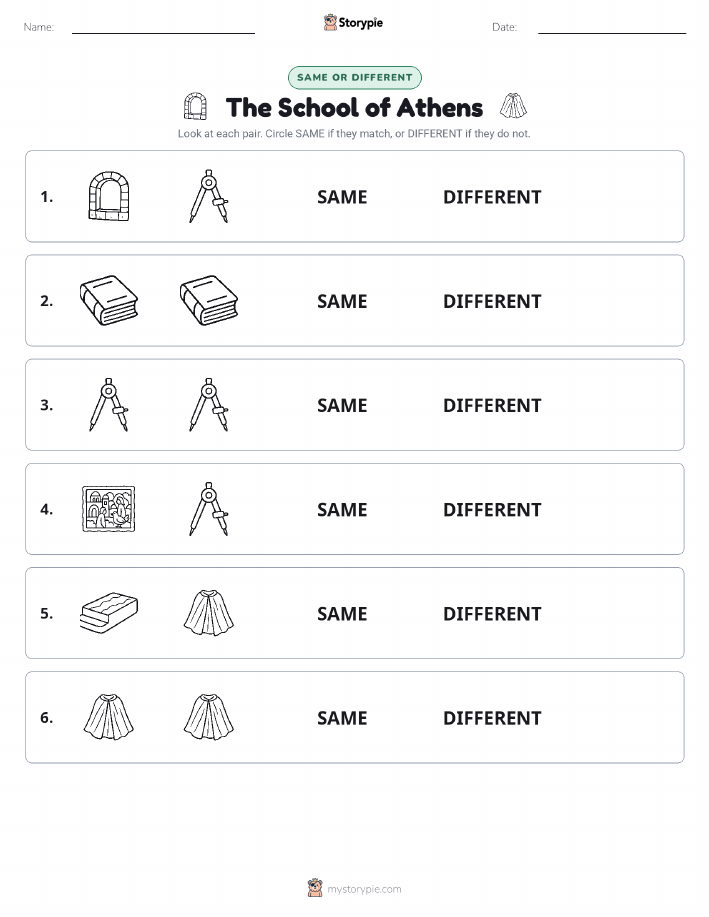Click the stone slab icon in row 5
Image resolution: width=709 pixels, height=917 pixels.
coord(109,613)
